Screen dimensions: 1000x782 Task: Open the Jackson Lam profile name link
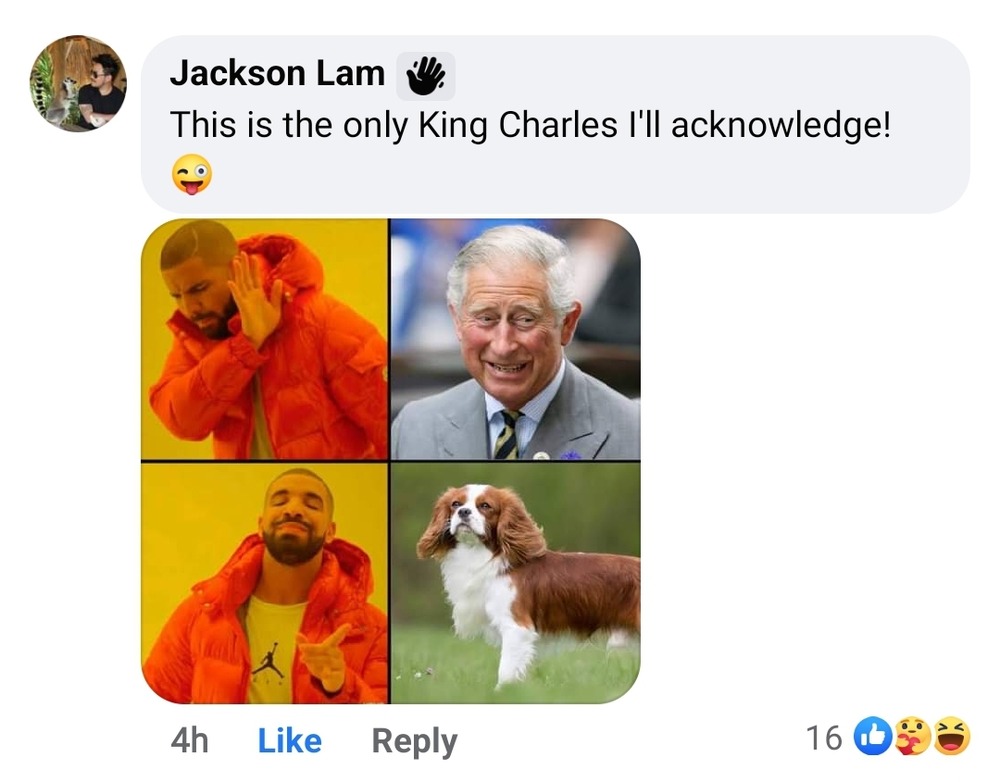tap(277, 73)
